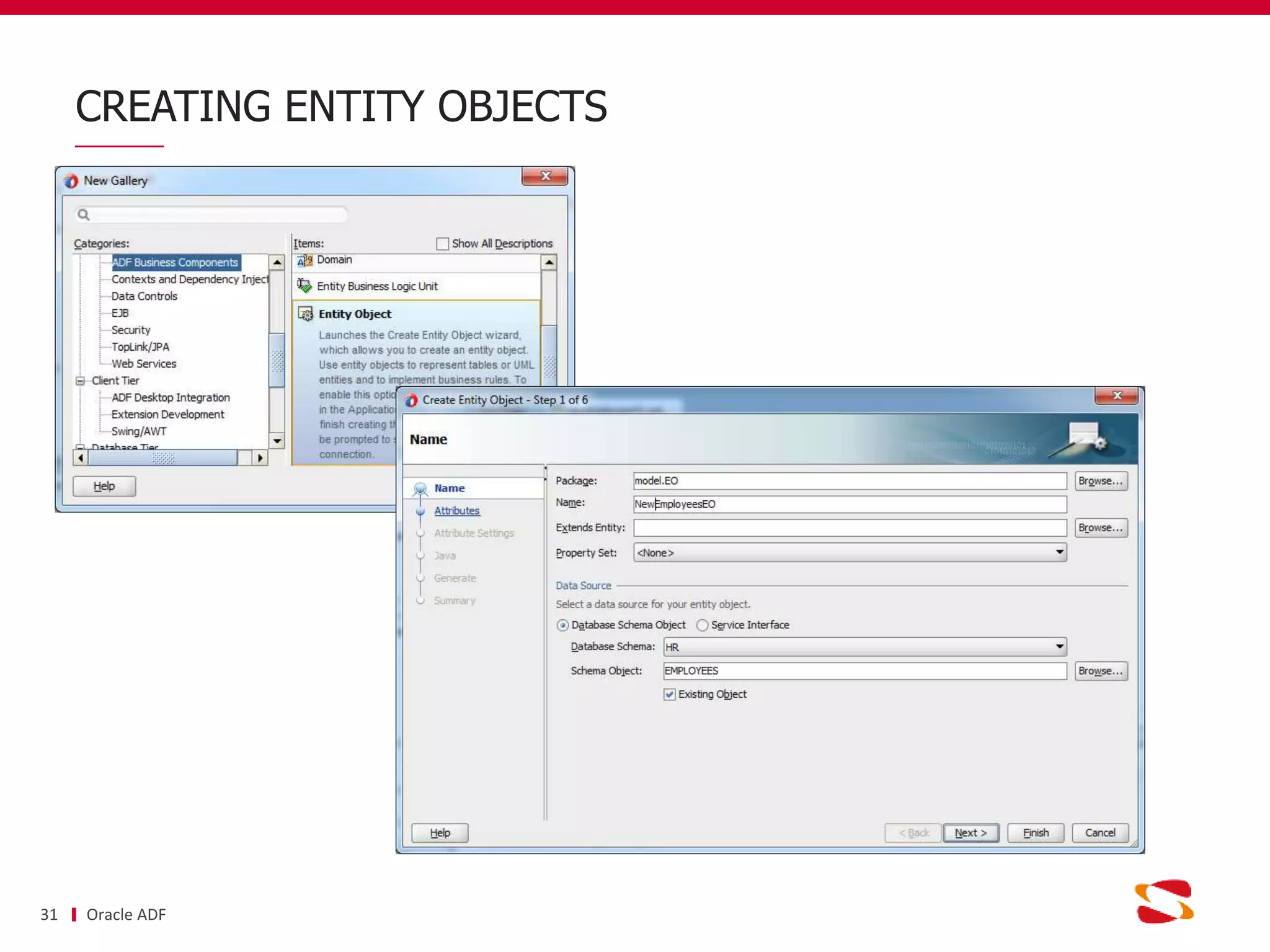Click categories horizontal scroll left arrow
The height and width of the screenshot is (952, 1270).
tap(81, 458)
